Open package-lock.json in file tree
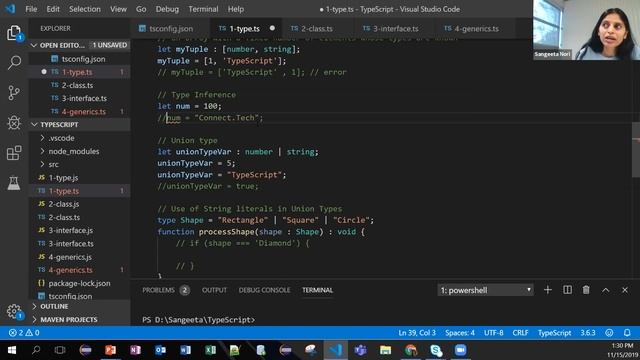The image size is (640, 360). click(x=80, y=283)
